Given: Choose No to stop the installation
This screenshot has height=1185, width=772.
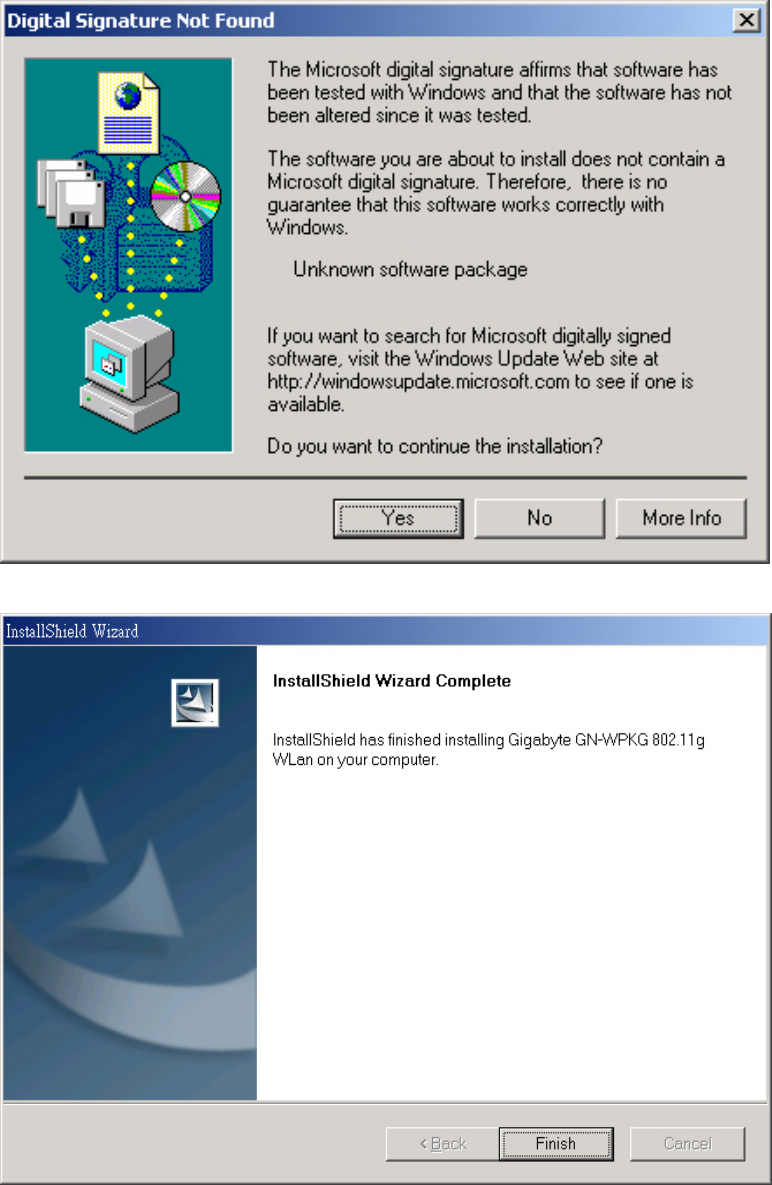Looking at the screenshot, I should point(539,518).
